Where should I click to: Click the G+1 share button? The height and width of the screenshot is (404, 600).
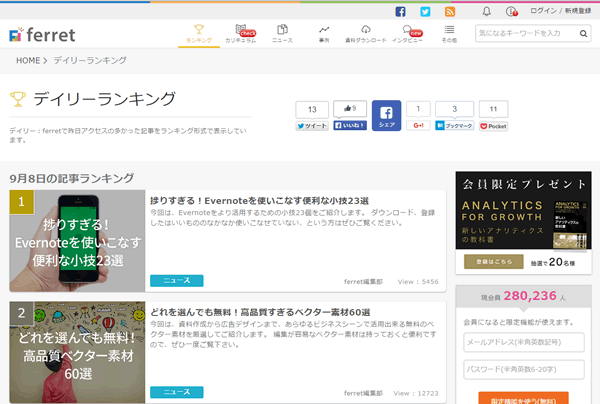click(418, 125)
